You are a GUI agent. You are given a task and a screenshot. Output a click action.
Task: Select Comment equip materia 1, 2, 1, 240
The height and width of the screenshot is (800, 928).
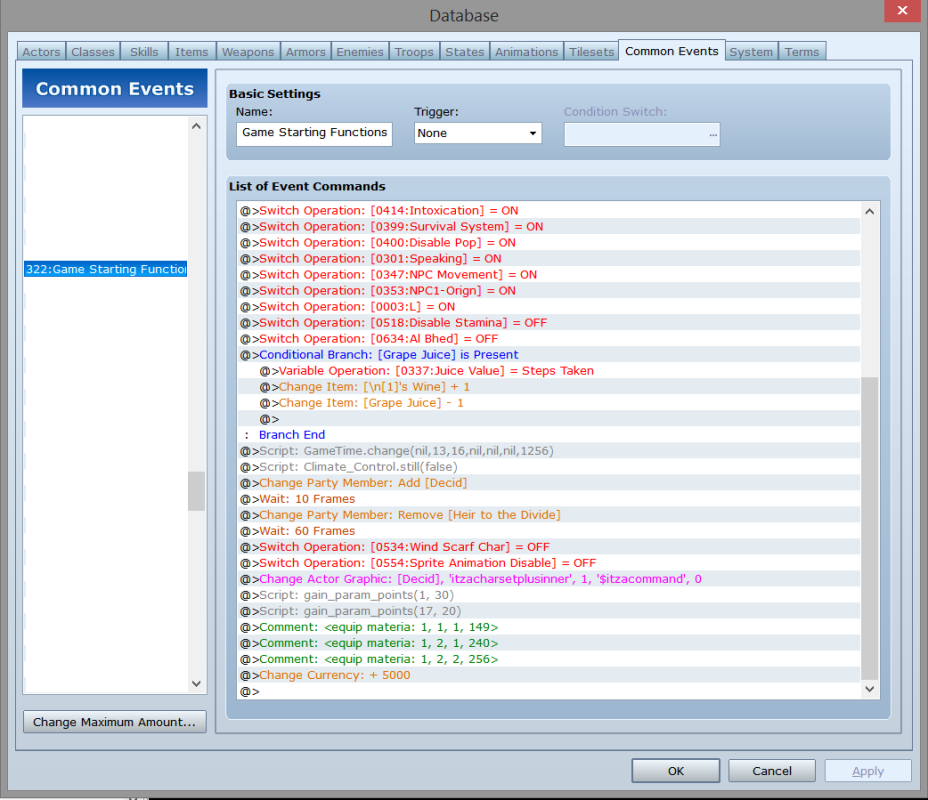pos(549,643)
